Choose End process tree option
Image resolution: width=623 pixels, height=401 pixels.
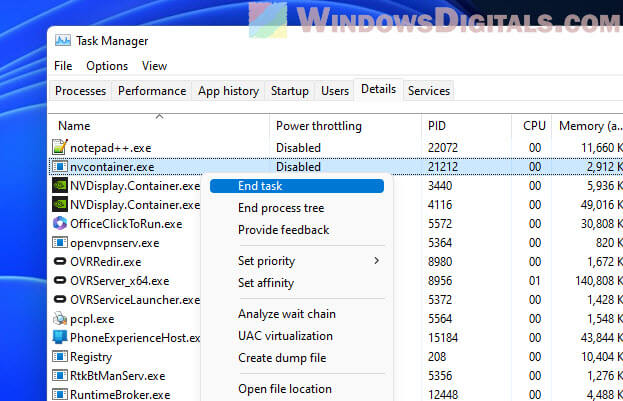(x=280, y=208)
